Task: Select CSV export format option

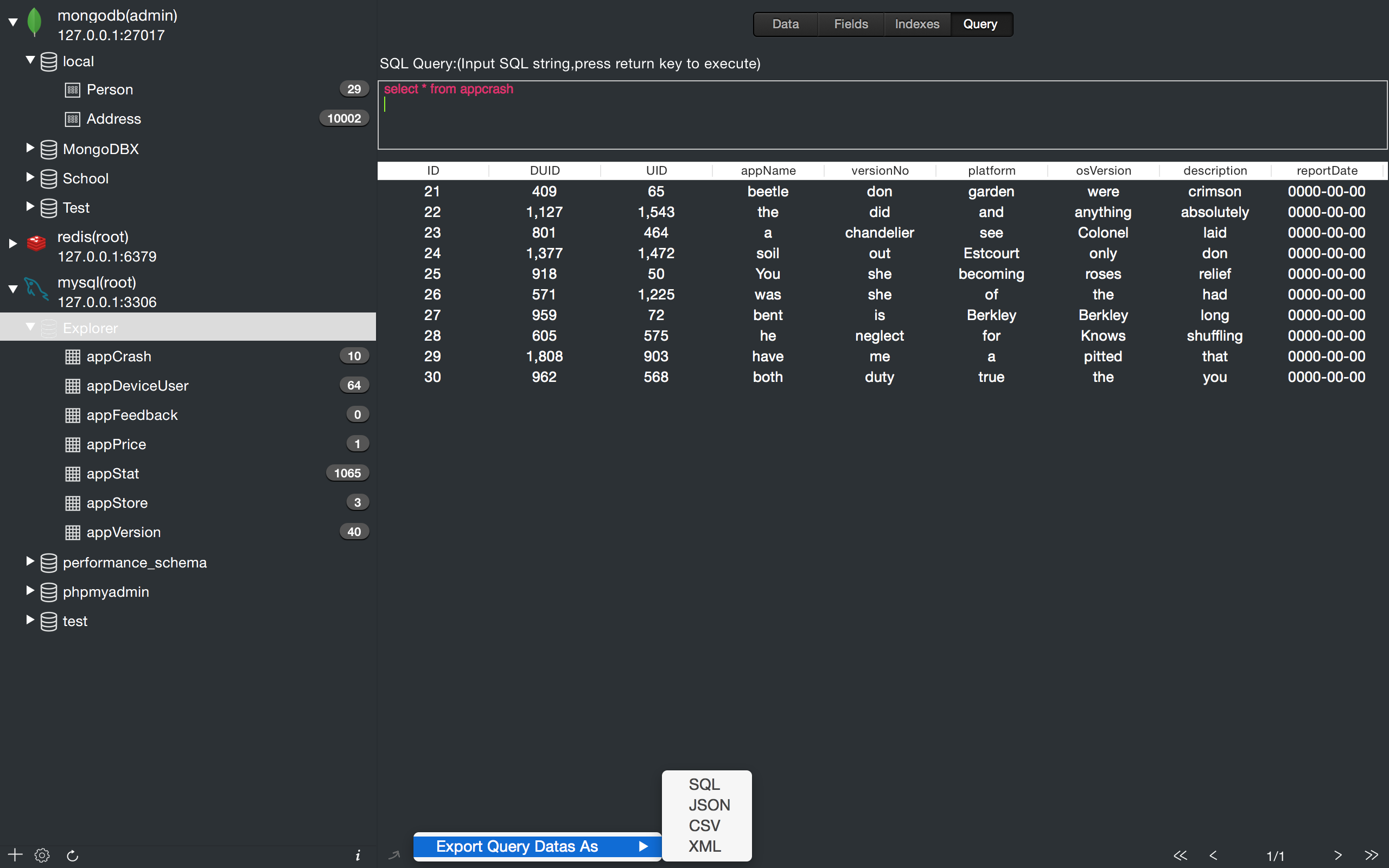Action: point(704,826)
